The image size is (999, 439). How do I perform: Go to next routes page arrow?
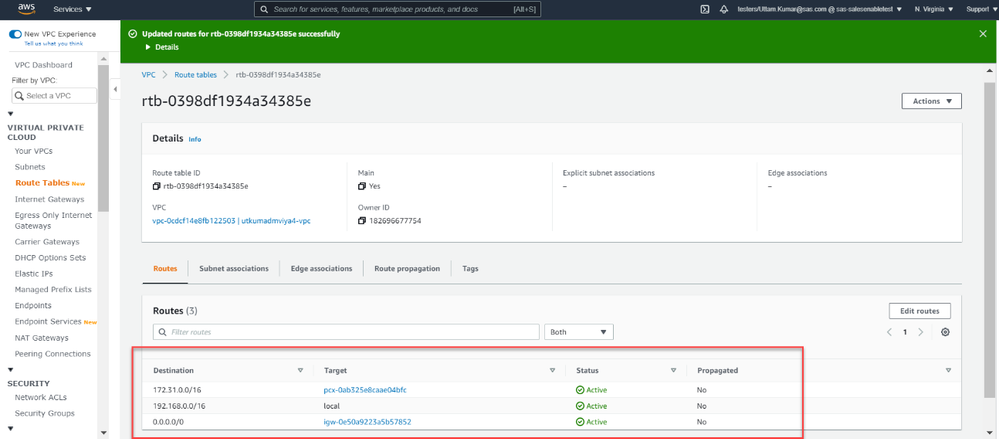921,332
